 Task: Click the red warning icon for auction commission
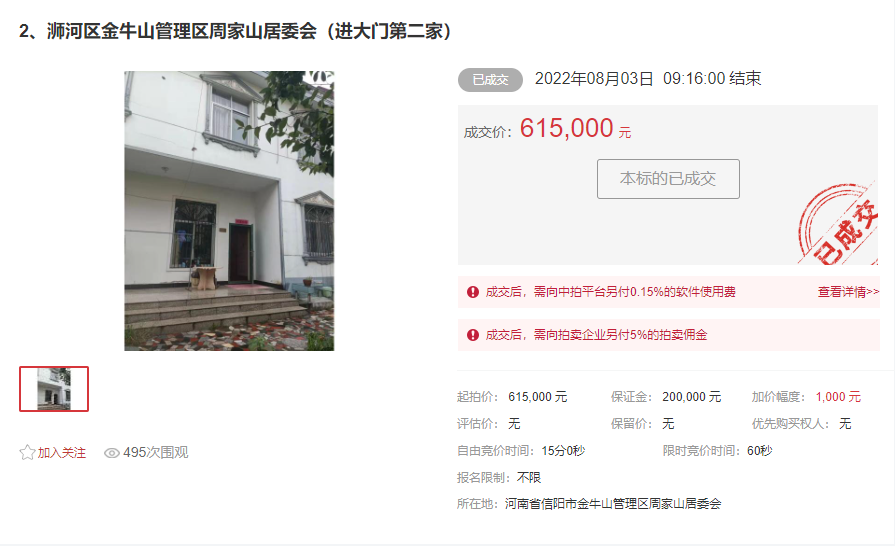pos(473,335)
